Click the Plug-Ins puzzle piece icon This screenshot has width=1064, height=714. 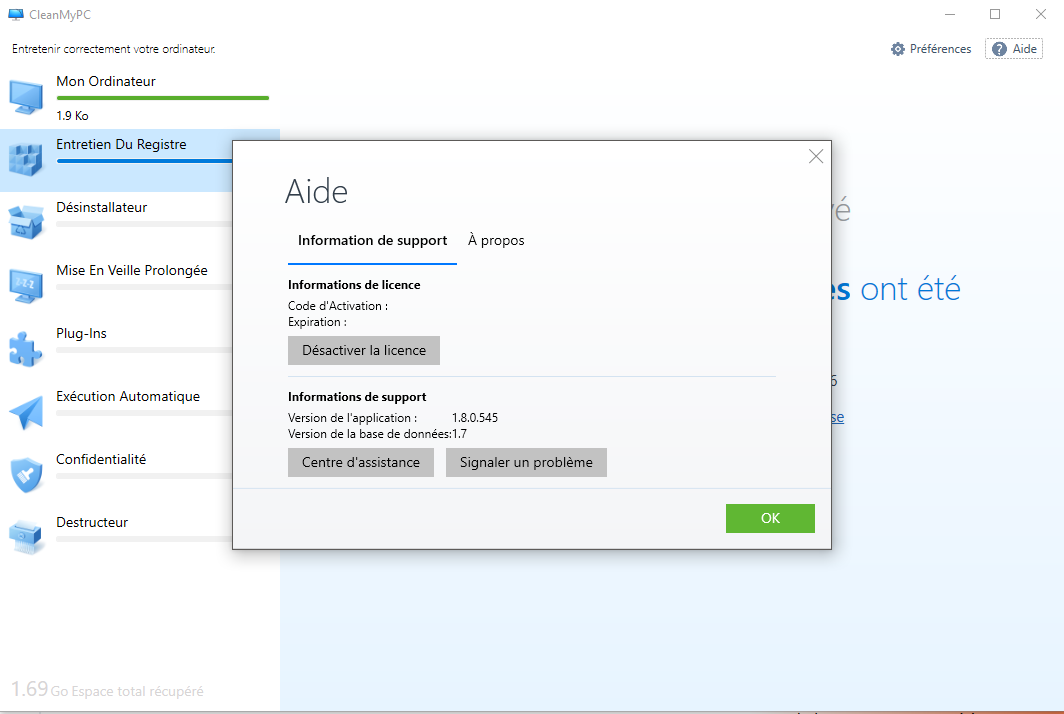[26, 349]
